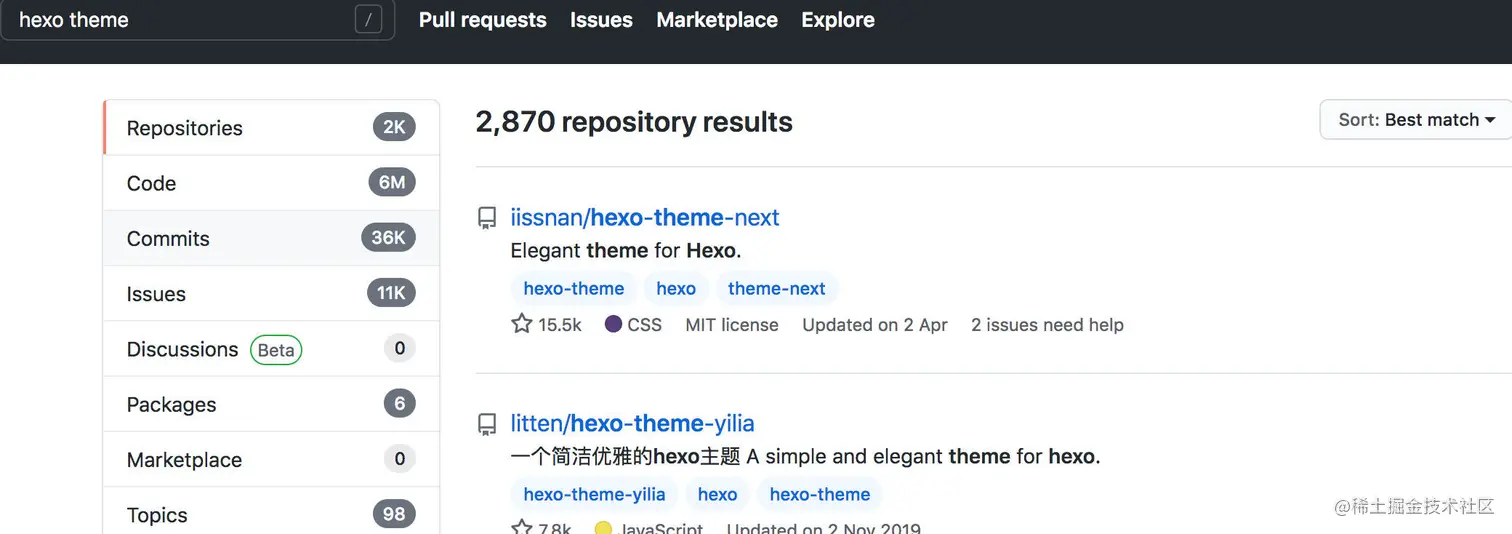
Task: Click the Beta badge next to Discussions
Action: coord(276,349)
